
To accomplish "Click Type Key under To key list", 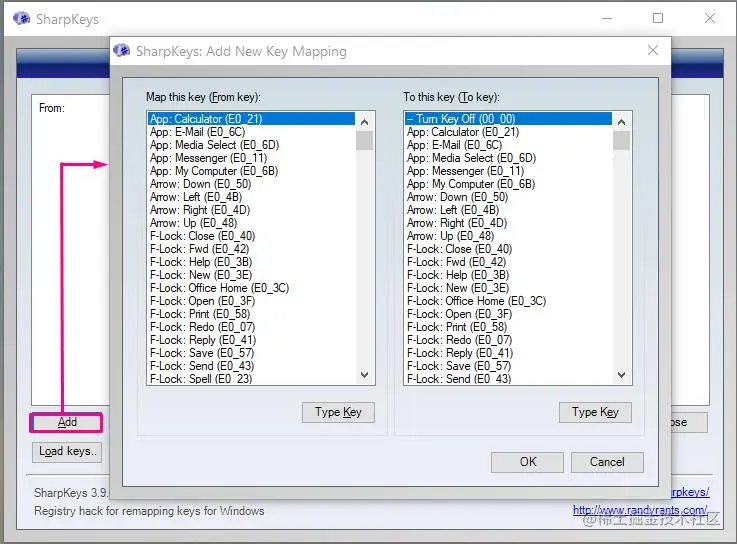I will (595, 412).
